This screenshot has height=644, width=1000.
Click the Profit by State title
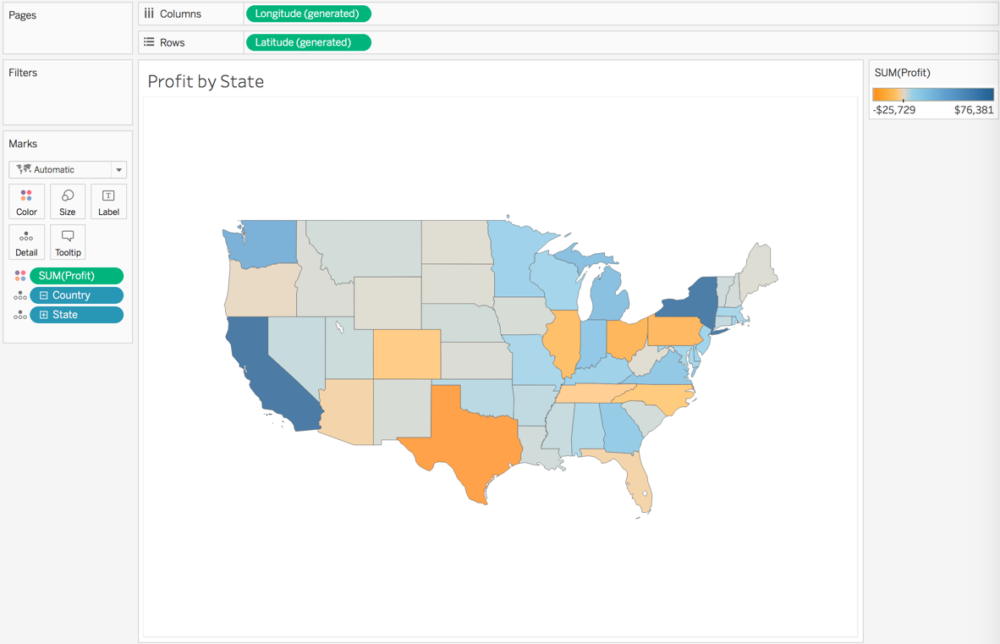pos(205,82)
